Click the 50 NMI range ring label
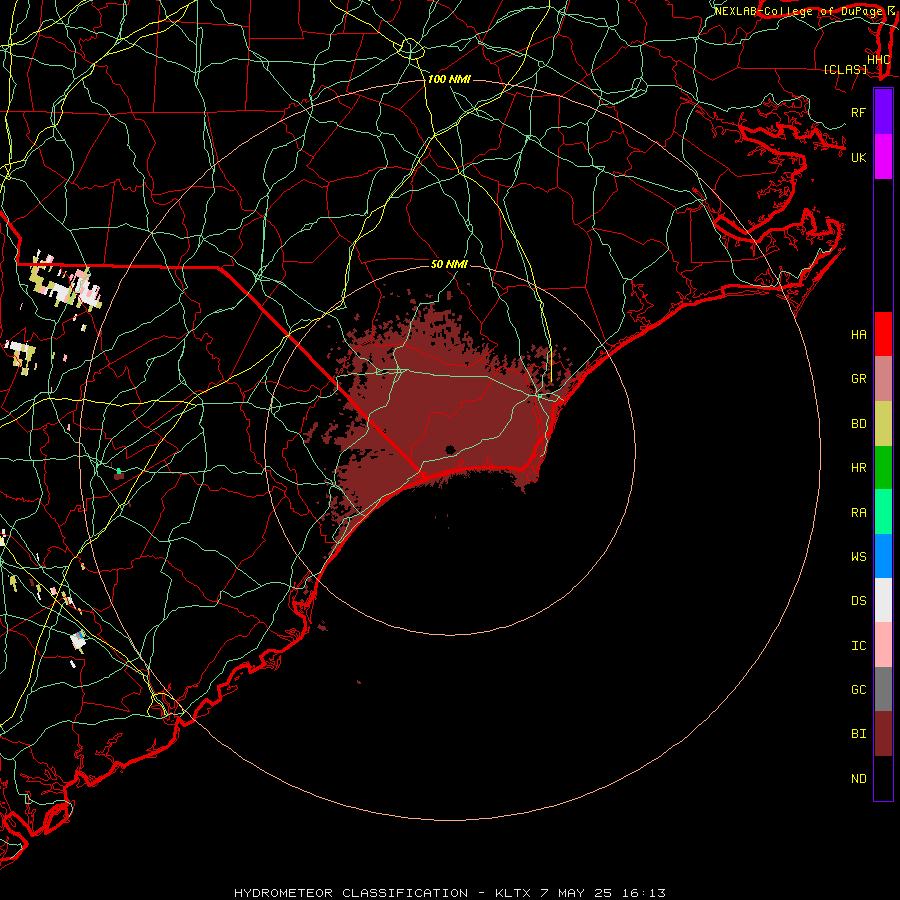This screenshot has height=900, width=900. pos(449,264)
